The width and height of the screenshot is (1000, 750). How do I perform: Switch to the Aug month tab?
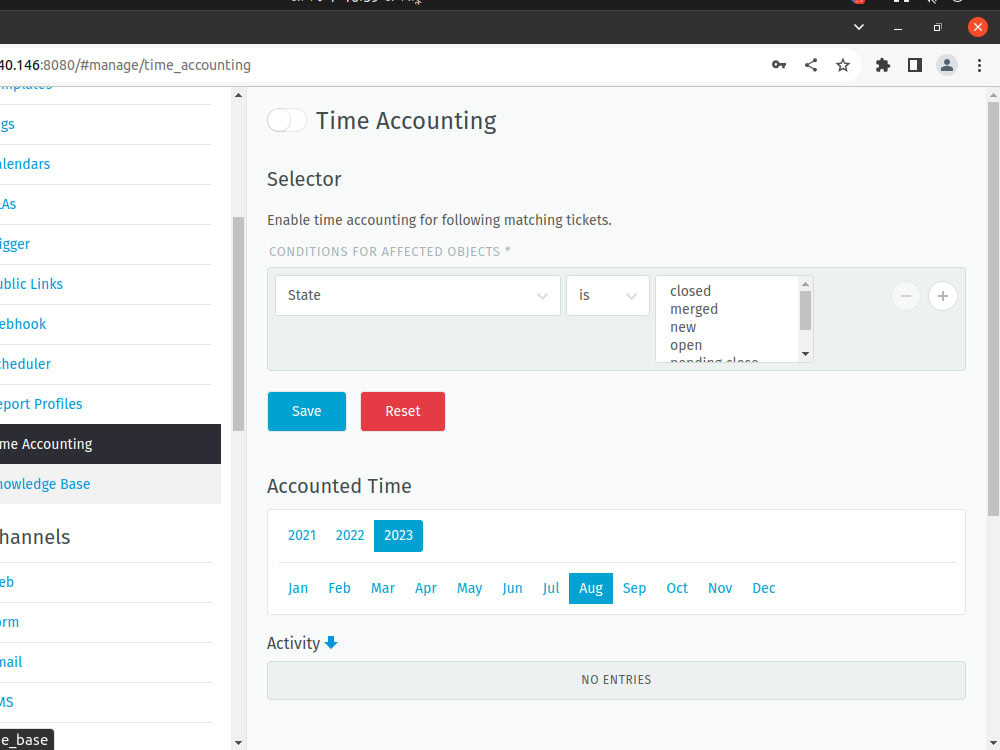tap(590, 588)
